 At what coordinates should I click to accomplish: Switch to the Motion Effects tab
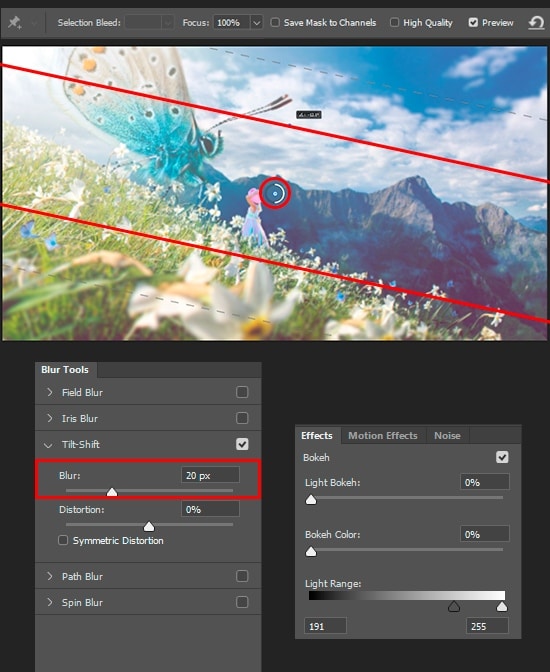(383, 435)
